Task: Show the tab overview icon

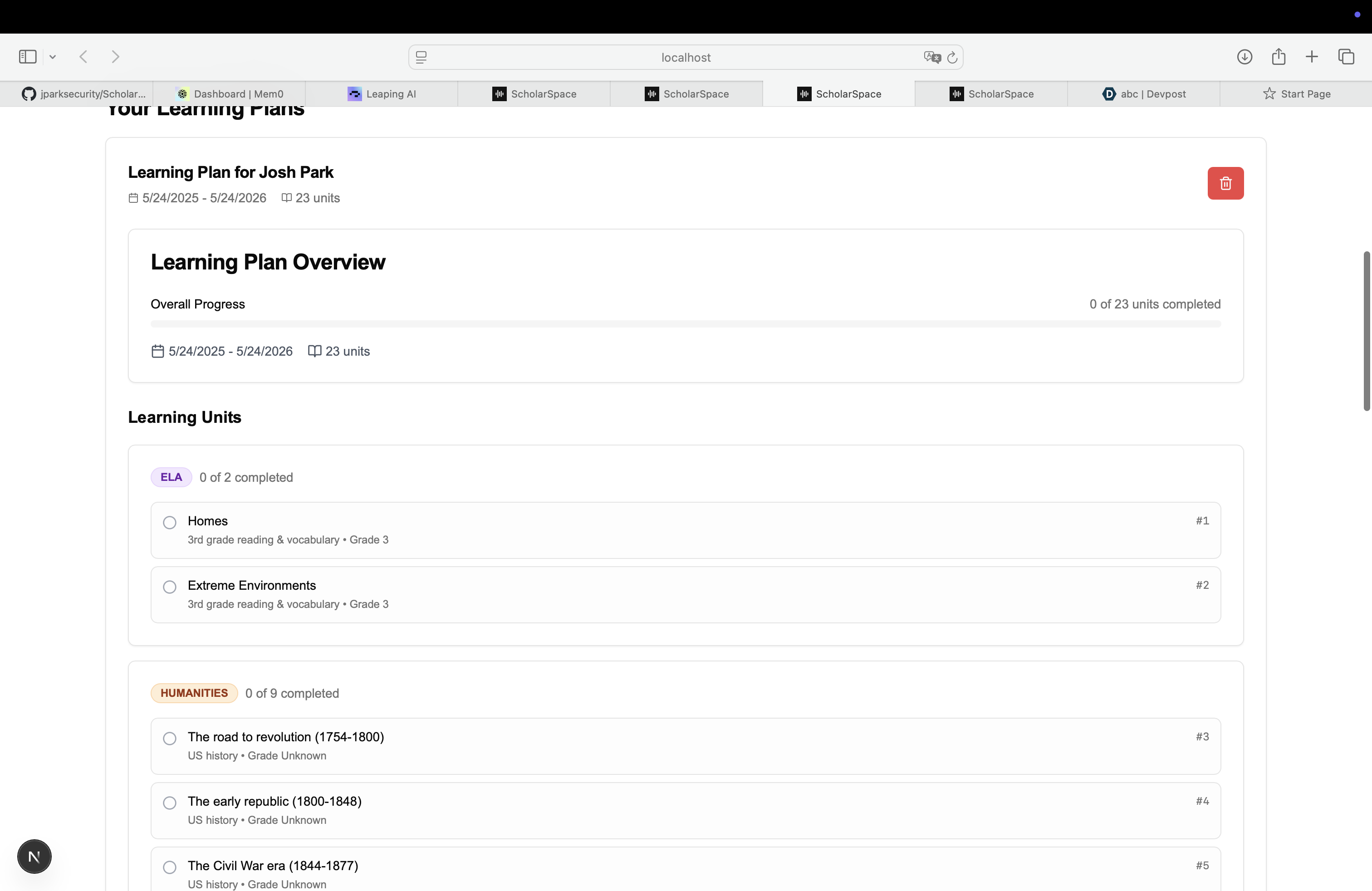Action: point(1346,56)
